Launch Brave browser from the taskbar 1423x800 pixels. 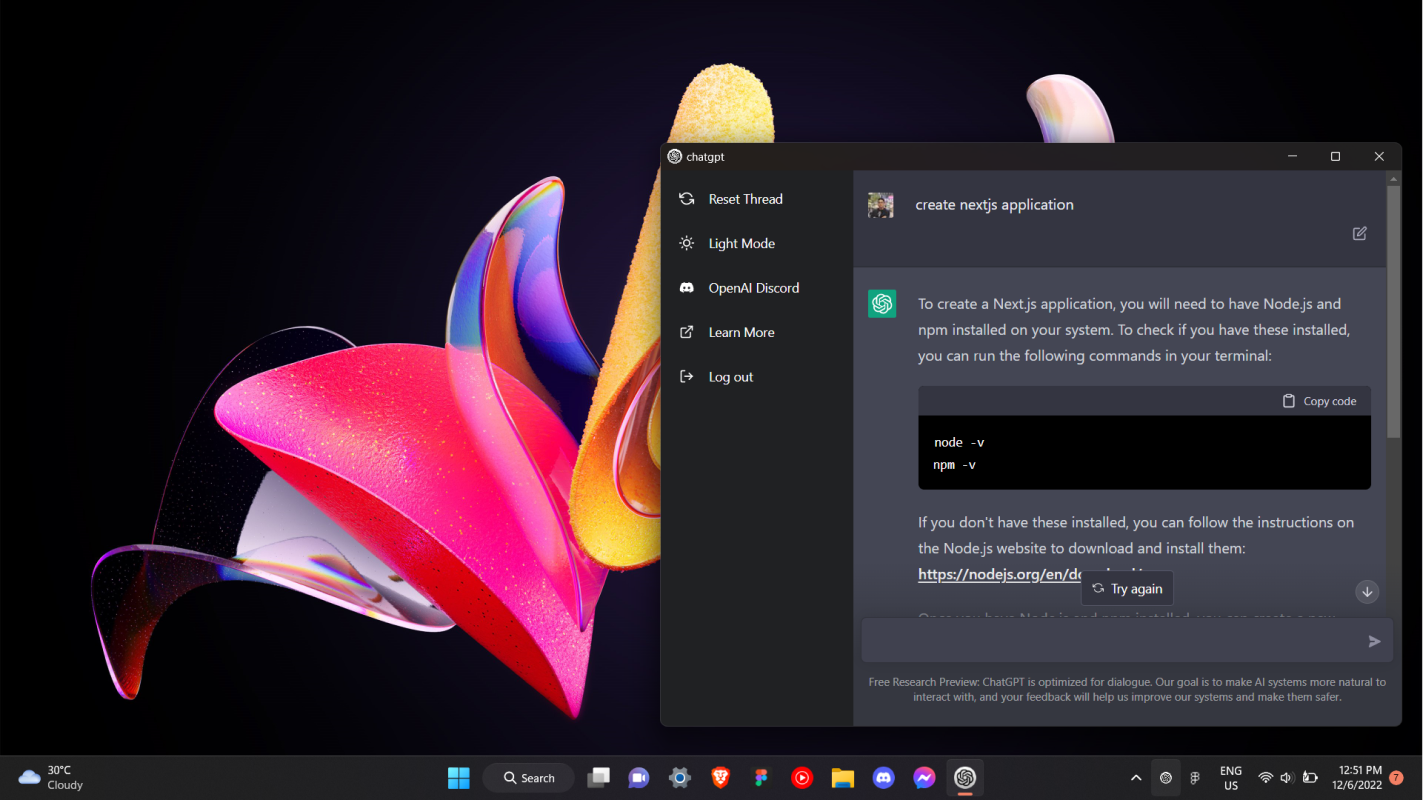point(720,778)
